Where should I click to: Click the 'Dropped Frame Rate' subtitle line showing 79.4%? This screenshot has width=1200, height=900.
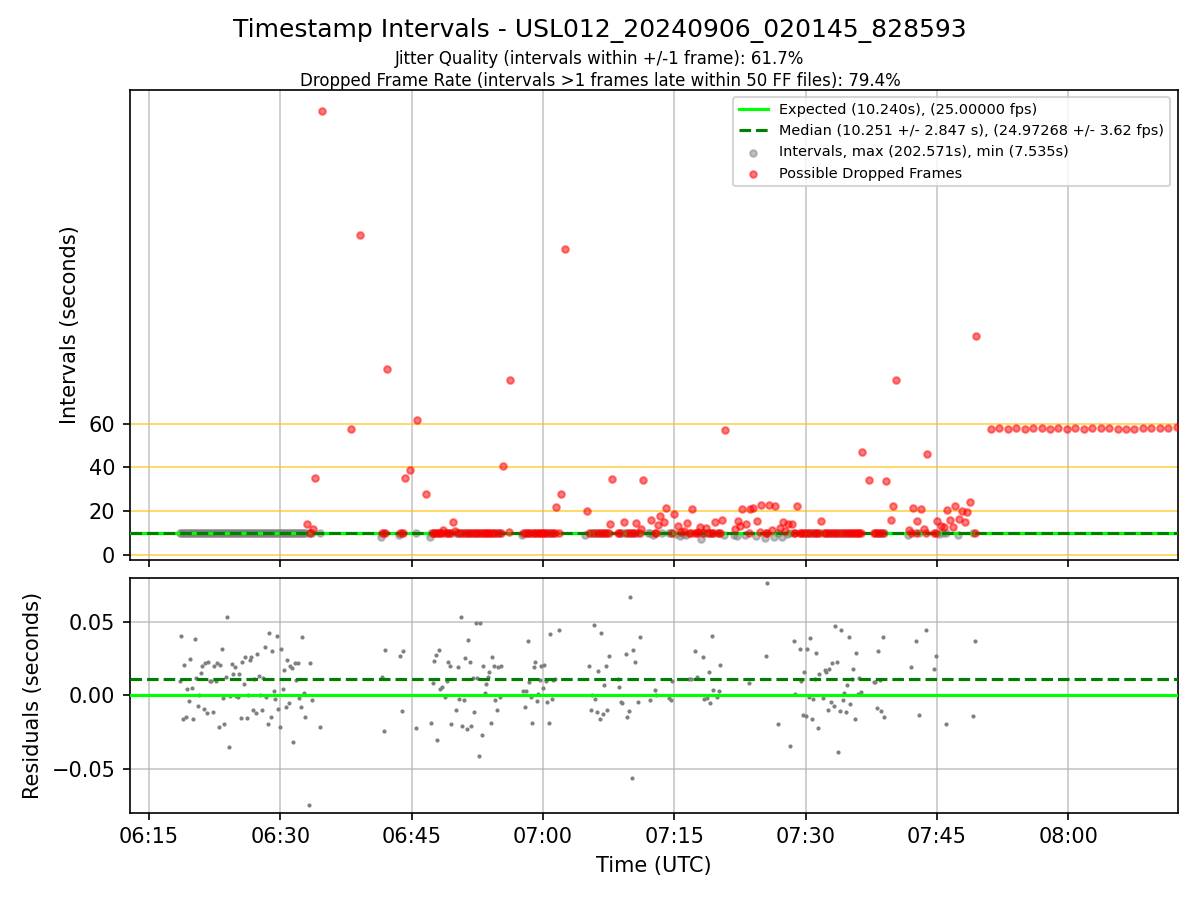click(x=600, y=80)
